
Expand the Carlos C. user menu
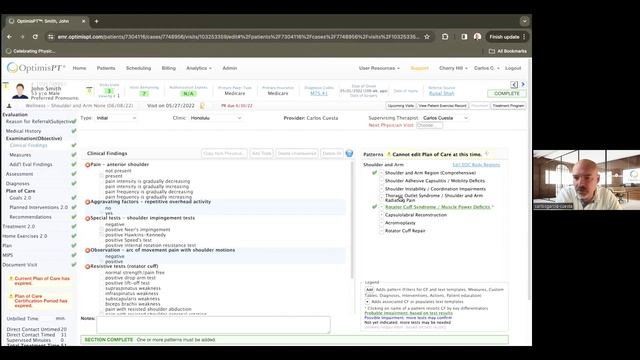(487, 68)
